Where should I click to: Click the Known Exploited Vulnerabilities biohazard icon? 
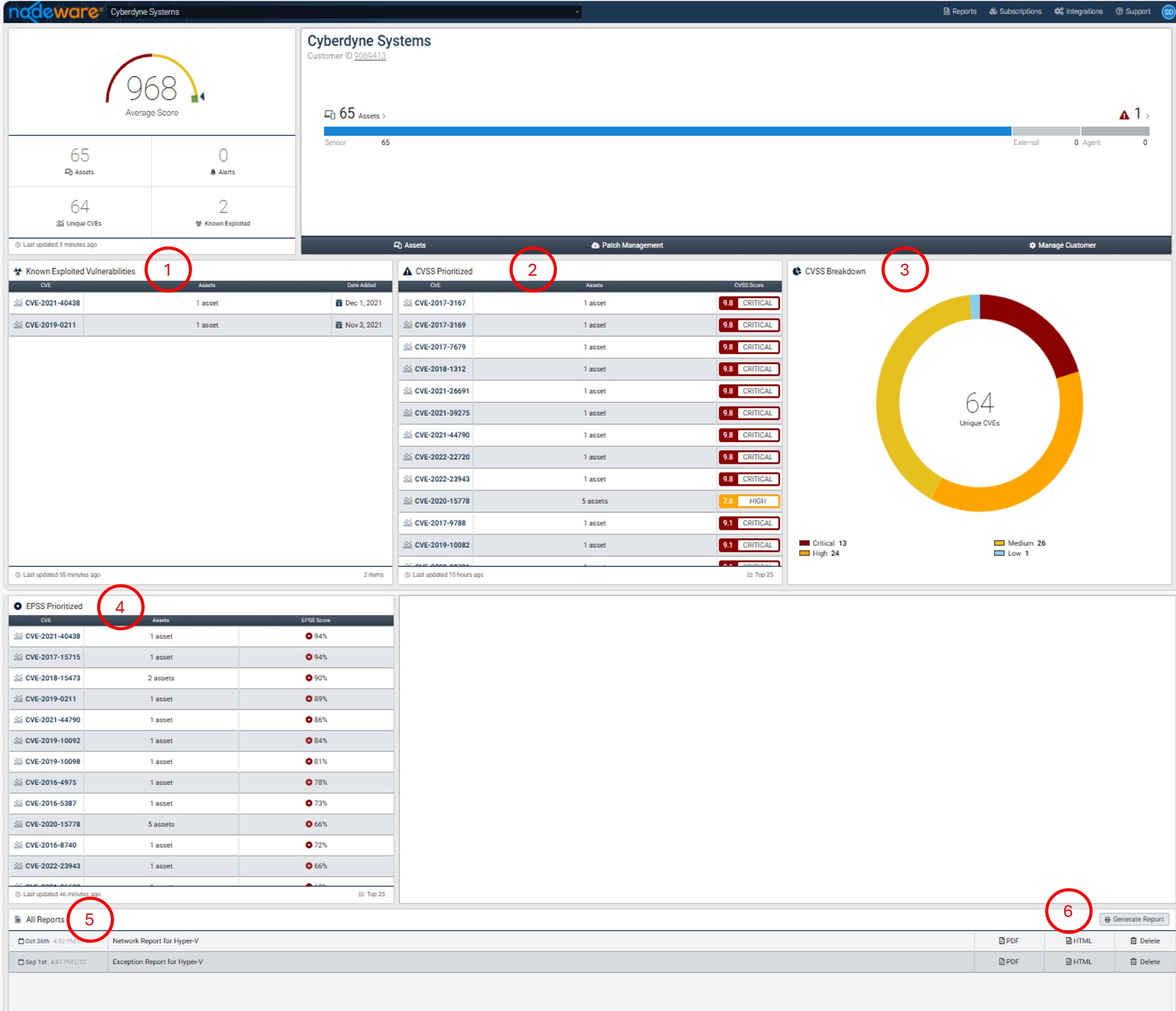(18, 271)
